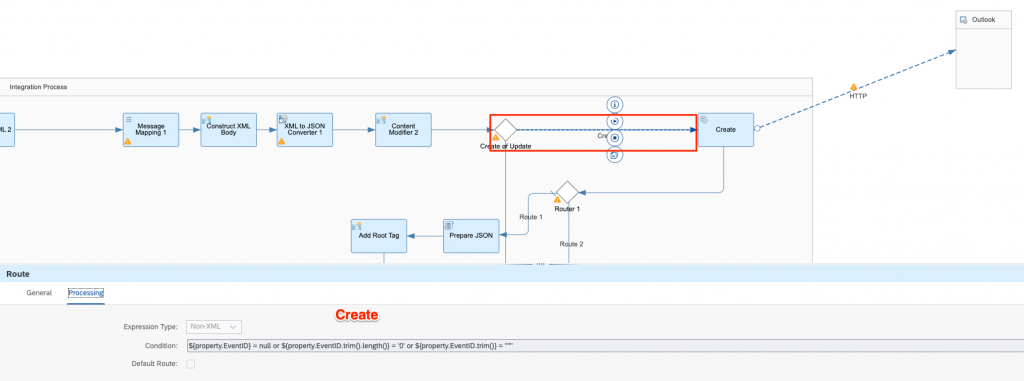This screenshot has width=1024, height=381.
Task: Select the Add Root Tag step
Action: pos(379,236)
